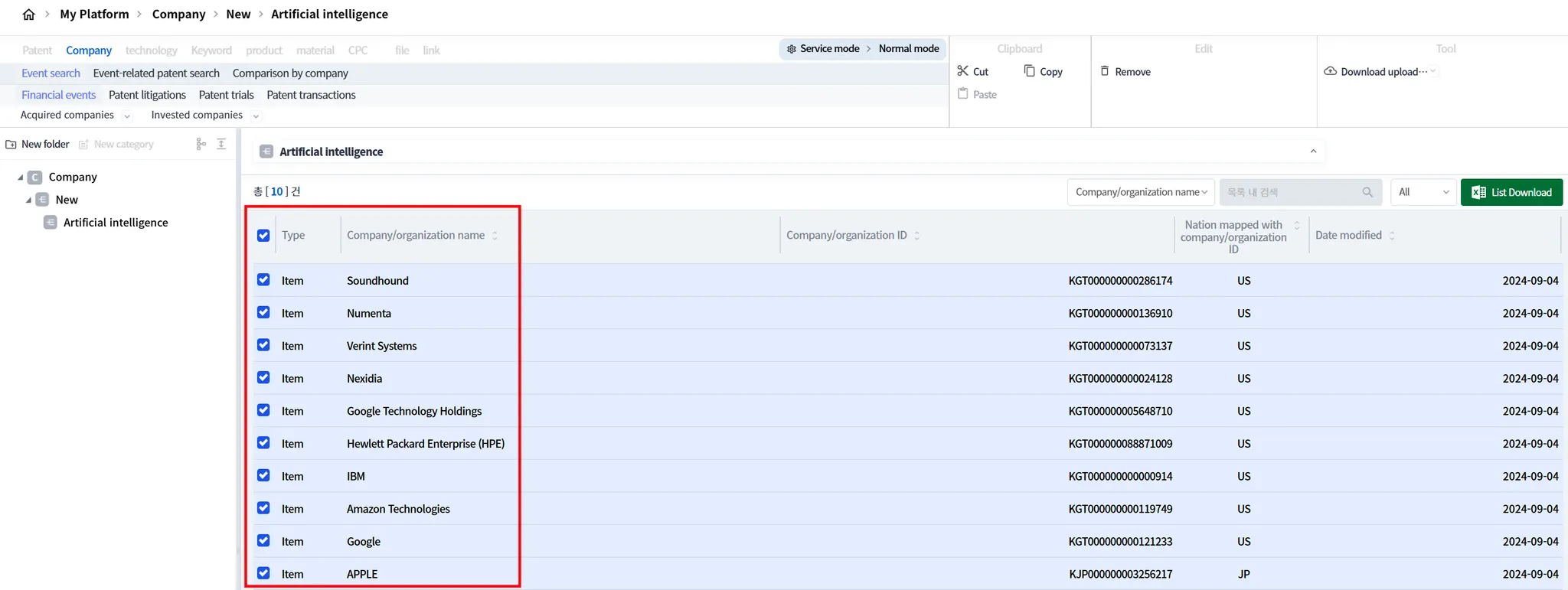The width and height of the screenshot is (1568, 590).
Task: Uncheck the Nexidia row checkbox
Action: [x=263, y=378]
